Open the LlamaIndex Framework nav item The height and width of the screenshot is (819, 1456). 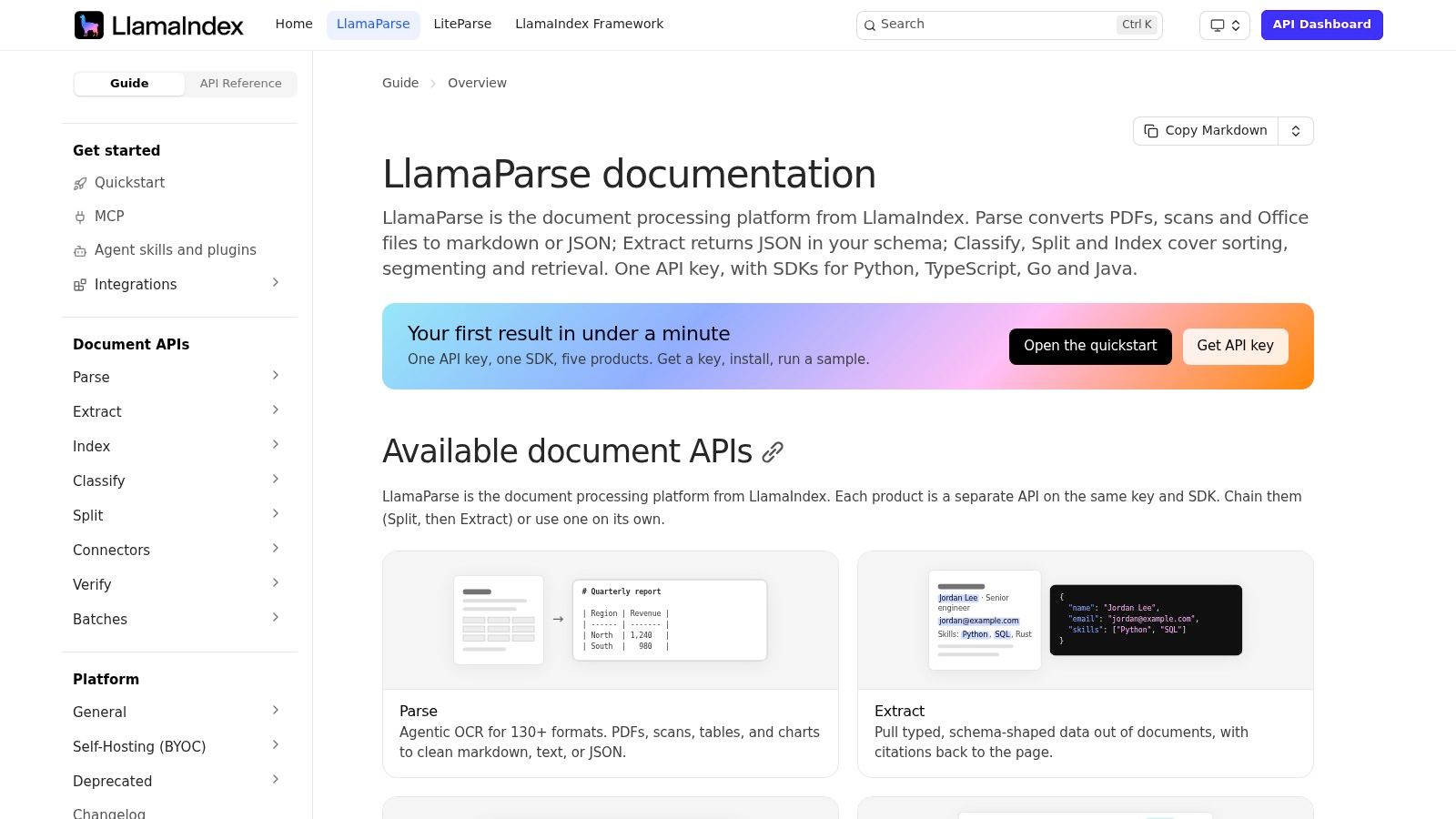(x=590, y=25)
